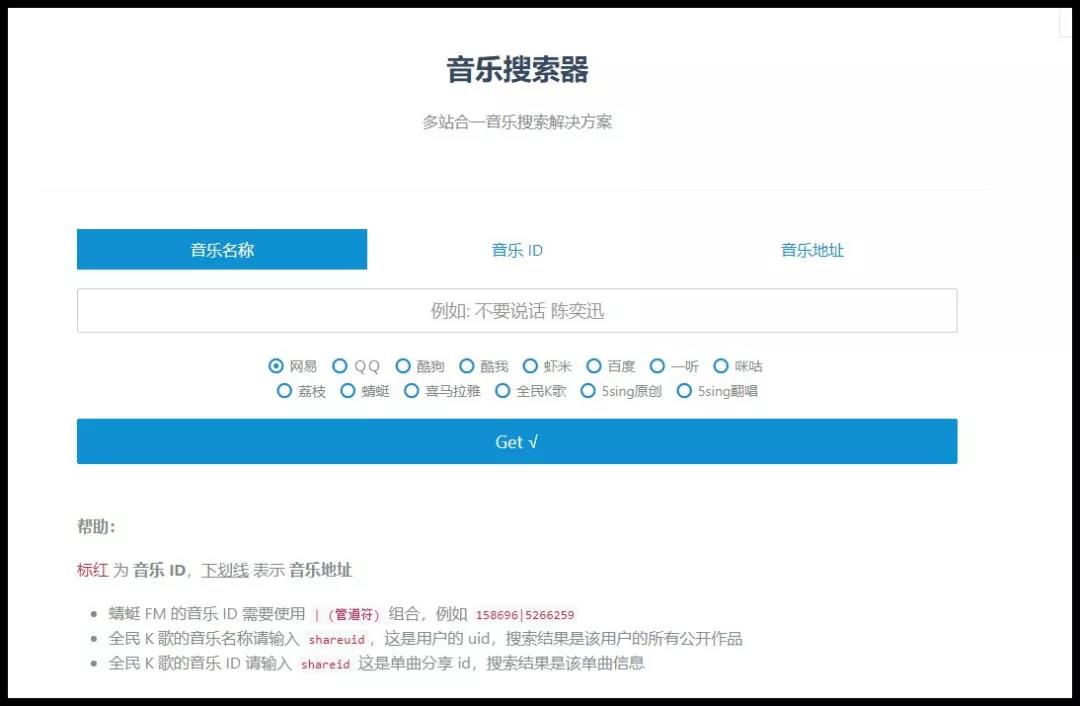The image size is (1080, 706).
Task: Choose 百度 as the search source
Action: [x=594, y=366]
